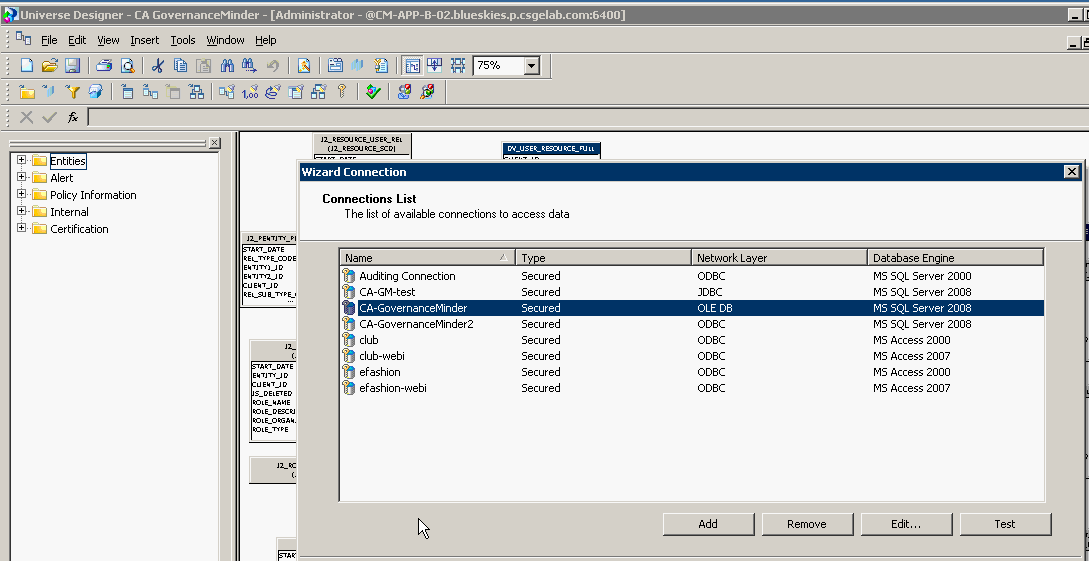Click the Print icon in toolbar
Viewport: 1089px width, 561px height.
(104, 66)
